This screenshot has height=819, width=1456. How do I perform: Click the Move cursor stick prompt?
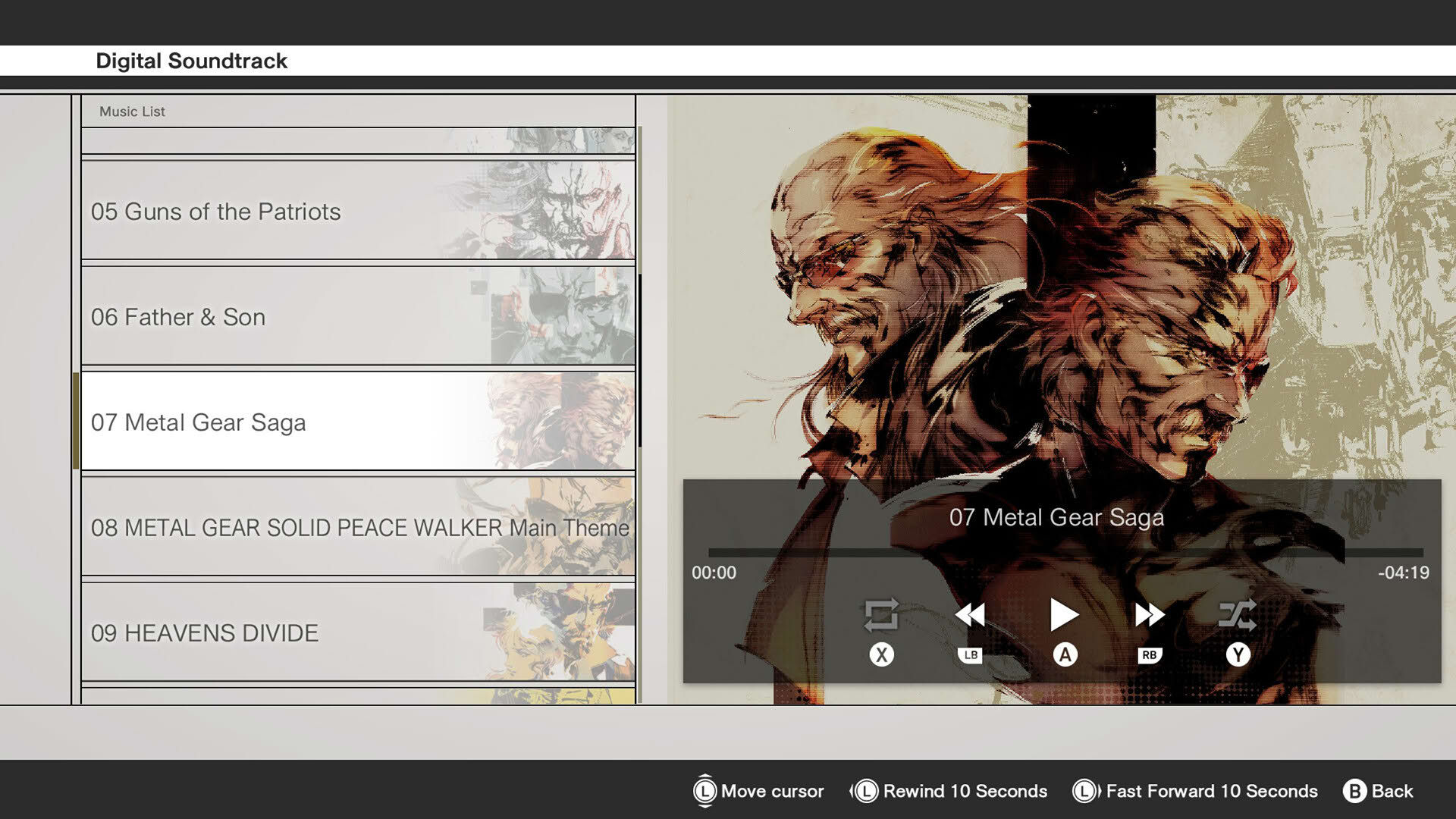coord(758,791)
